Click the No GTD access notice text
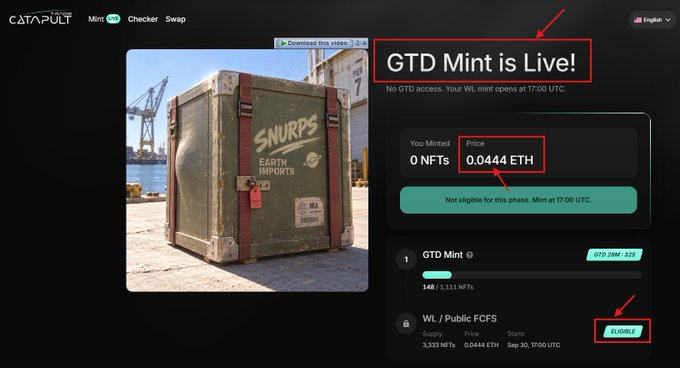 pos(476,89)
